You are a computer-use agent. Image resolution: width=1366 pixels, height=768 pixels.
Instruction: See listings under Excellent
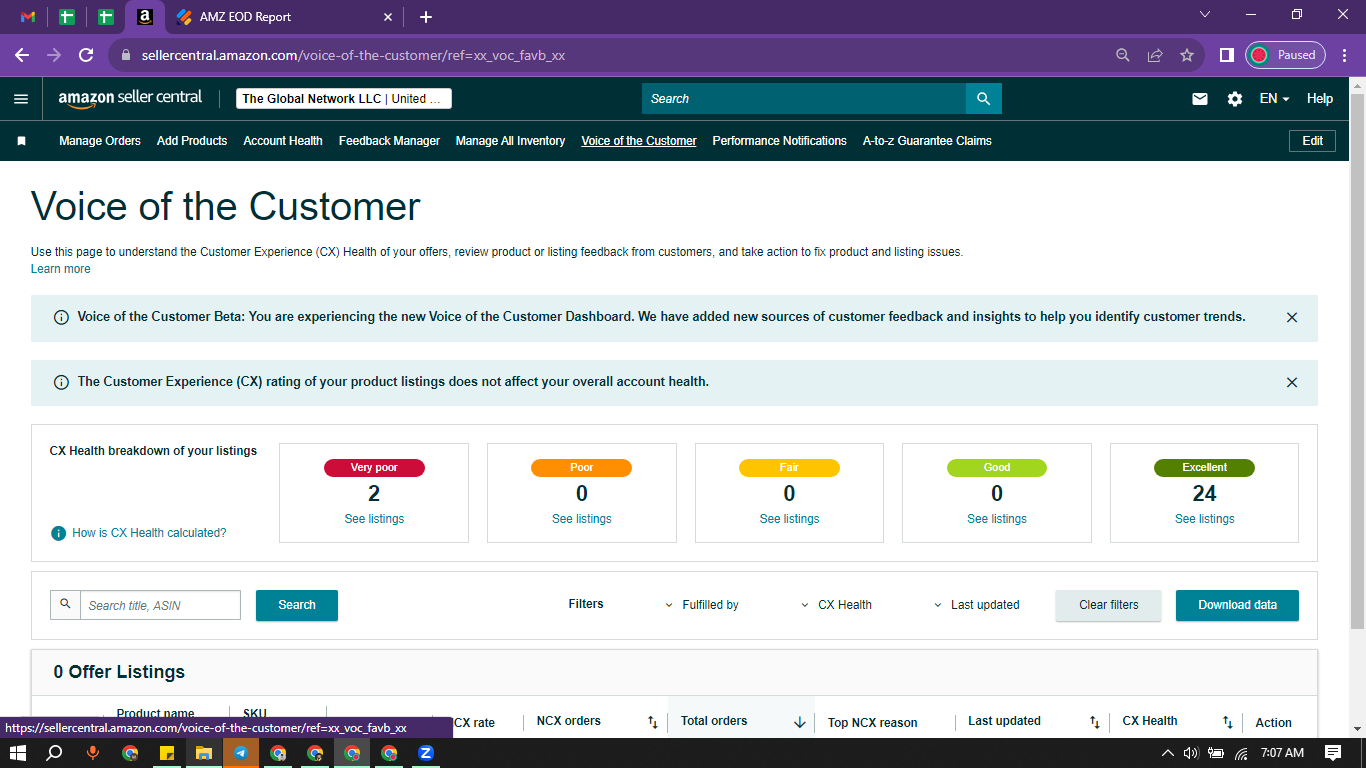click(1204, 519)
